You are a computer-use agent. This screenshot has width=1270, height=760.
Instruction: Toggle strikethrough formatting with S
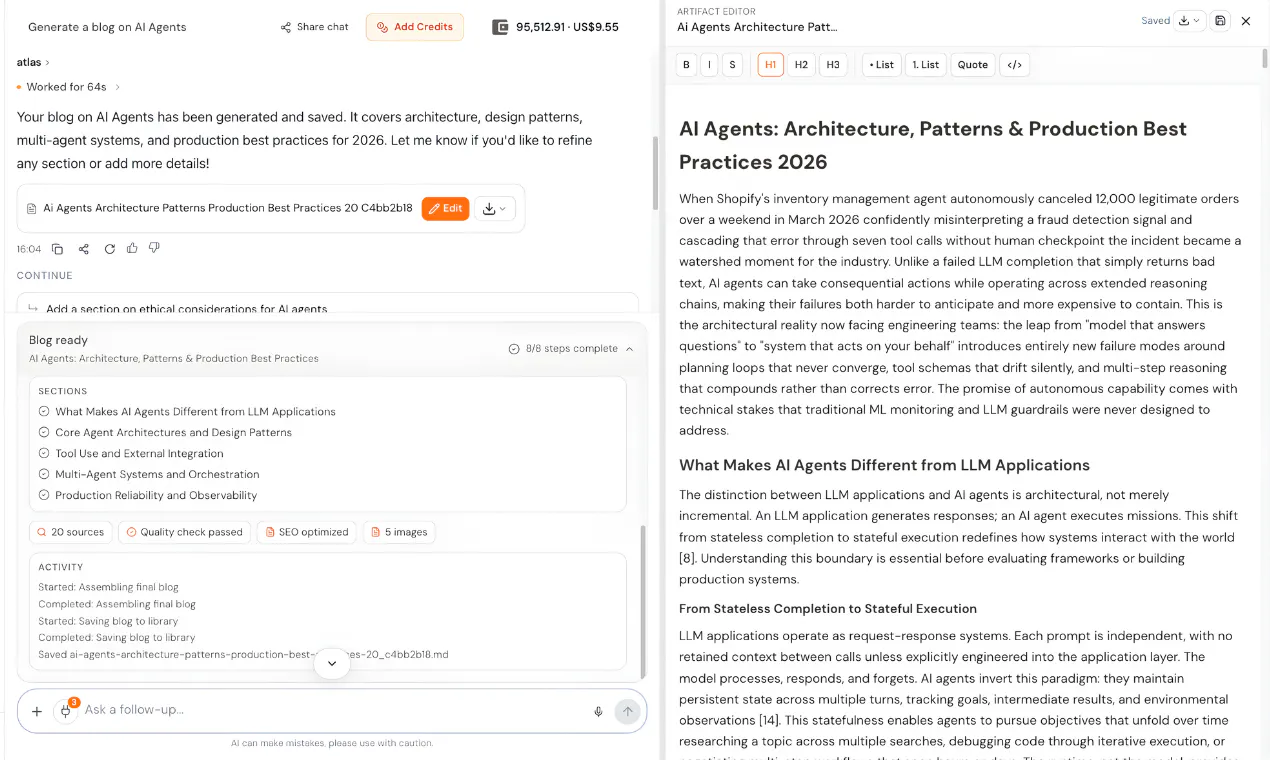(732, 65)
